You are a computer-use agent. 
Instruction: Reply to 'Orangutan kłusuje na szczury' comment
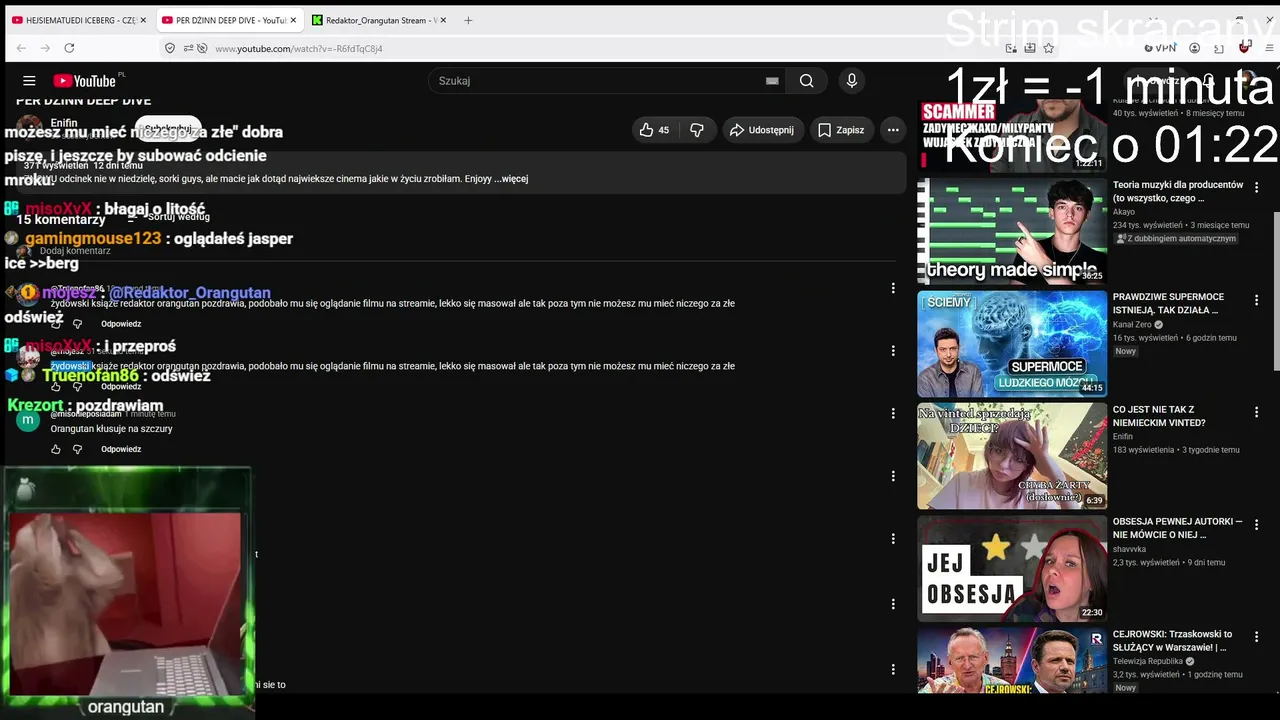pos(121,449)
